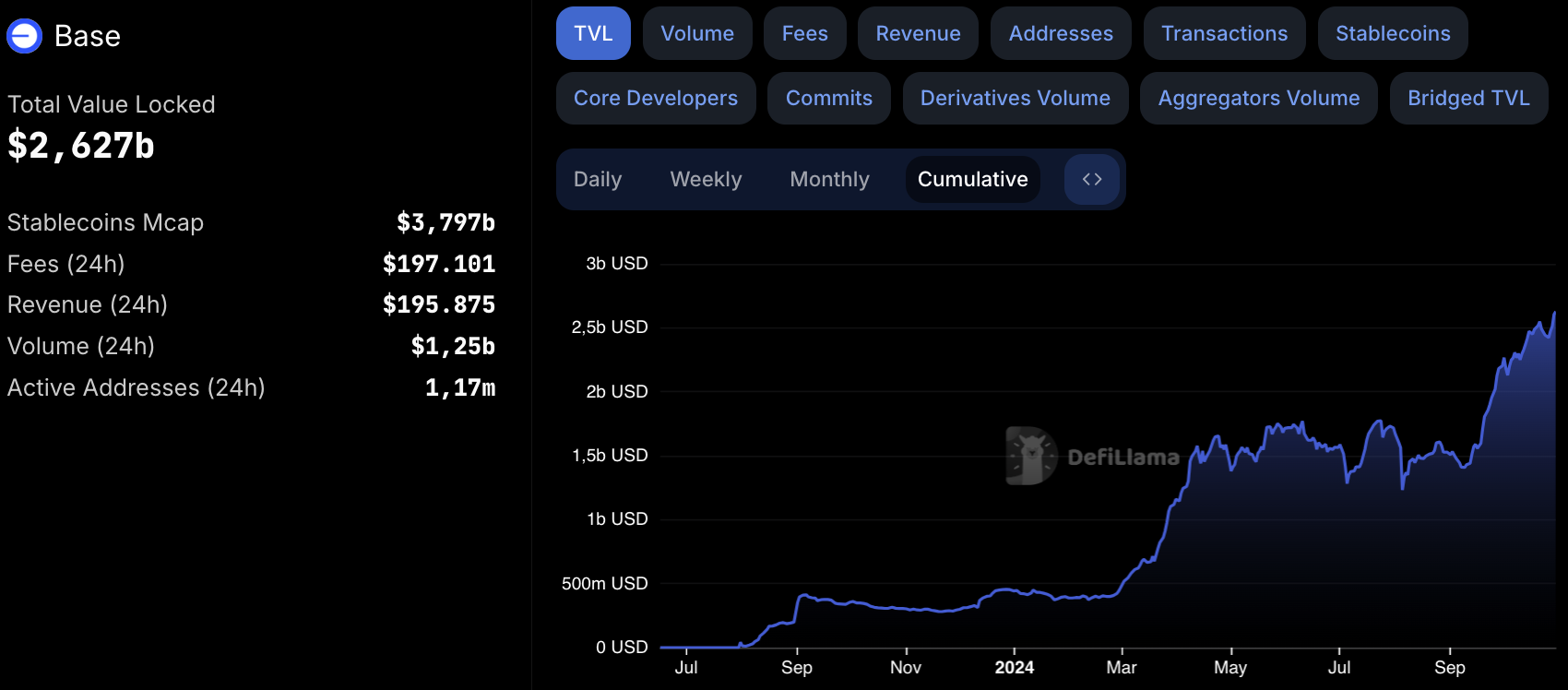Enable the Bridged TVL chart
The height and width of the screenshot is (690, 1568).
[1468, 98]
